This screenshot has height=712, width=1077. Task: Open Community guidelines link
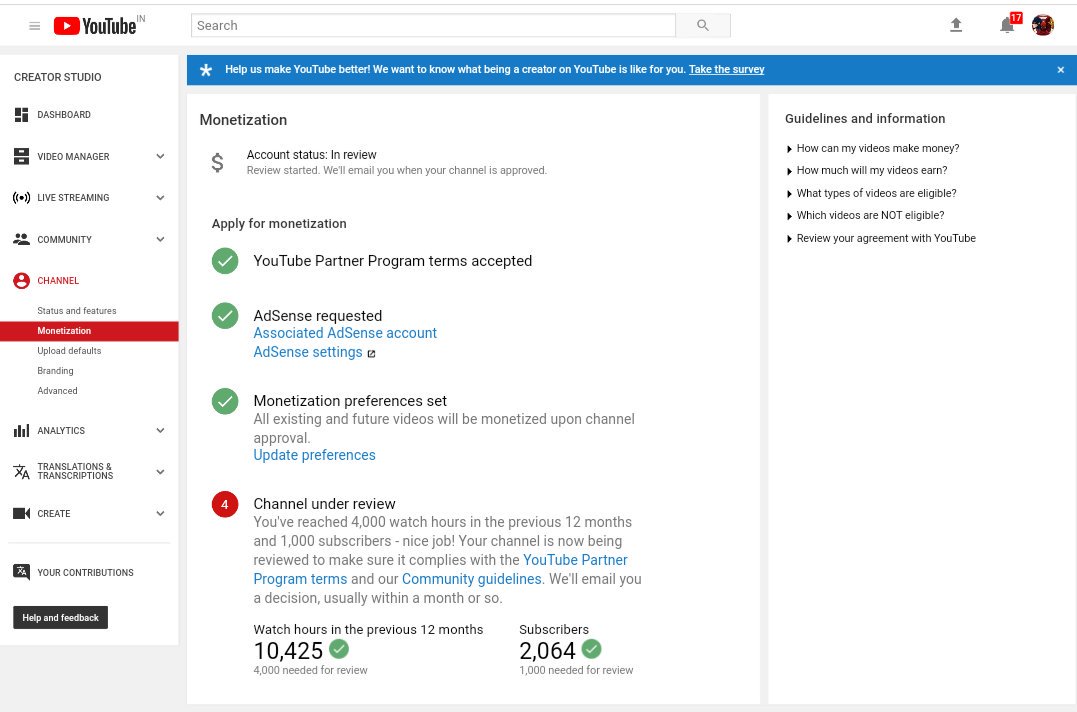[472, 579]
